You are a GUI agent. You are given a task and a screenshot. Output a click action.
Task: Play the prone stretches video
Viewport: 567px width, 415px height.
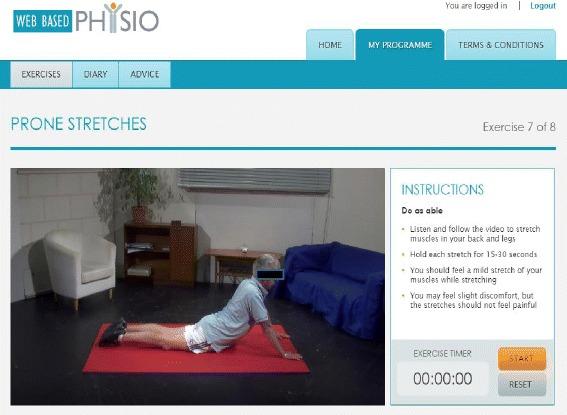click(x=197, y=287)
